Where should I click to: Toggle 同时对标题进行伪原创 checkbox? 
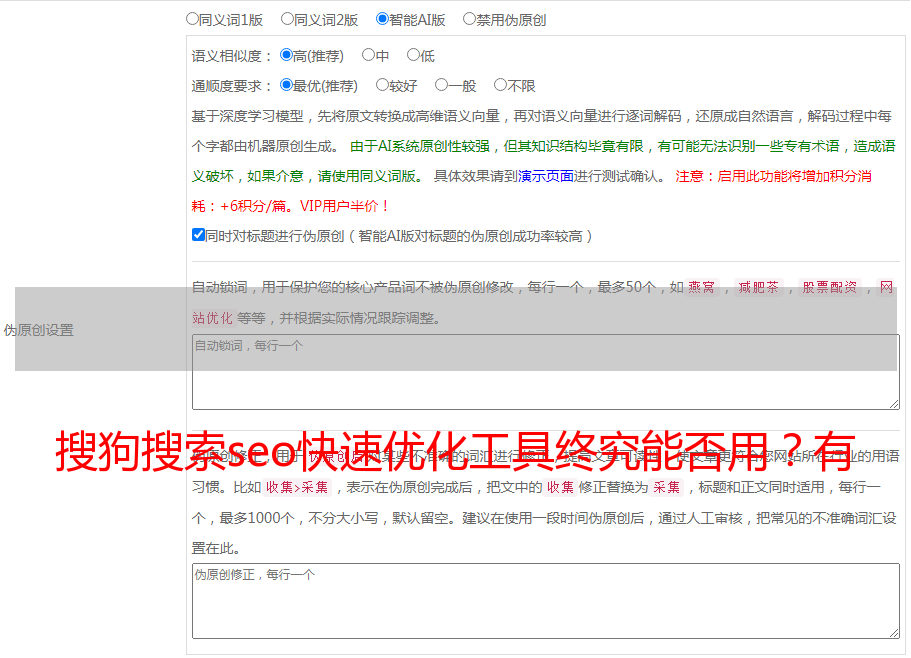click(x=198, y=235)
